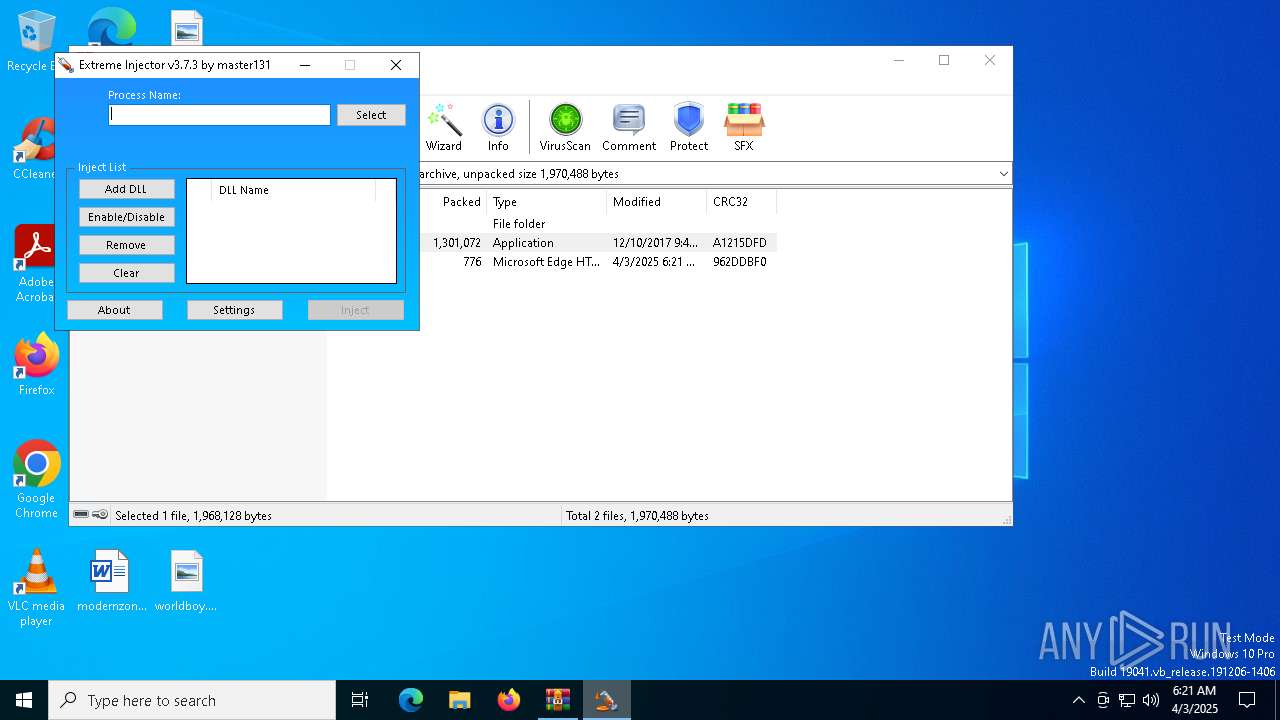Viewport: 1280px width, 720px height.
Task: Focus the Process Name input field
Action: pos(219,115)
